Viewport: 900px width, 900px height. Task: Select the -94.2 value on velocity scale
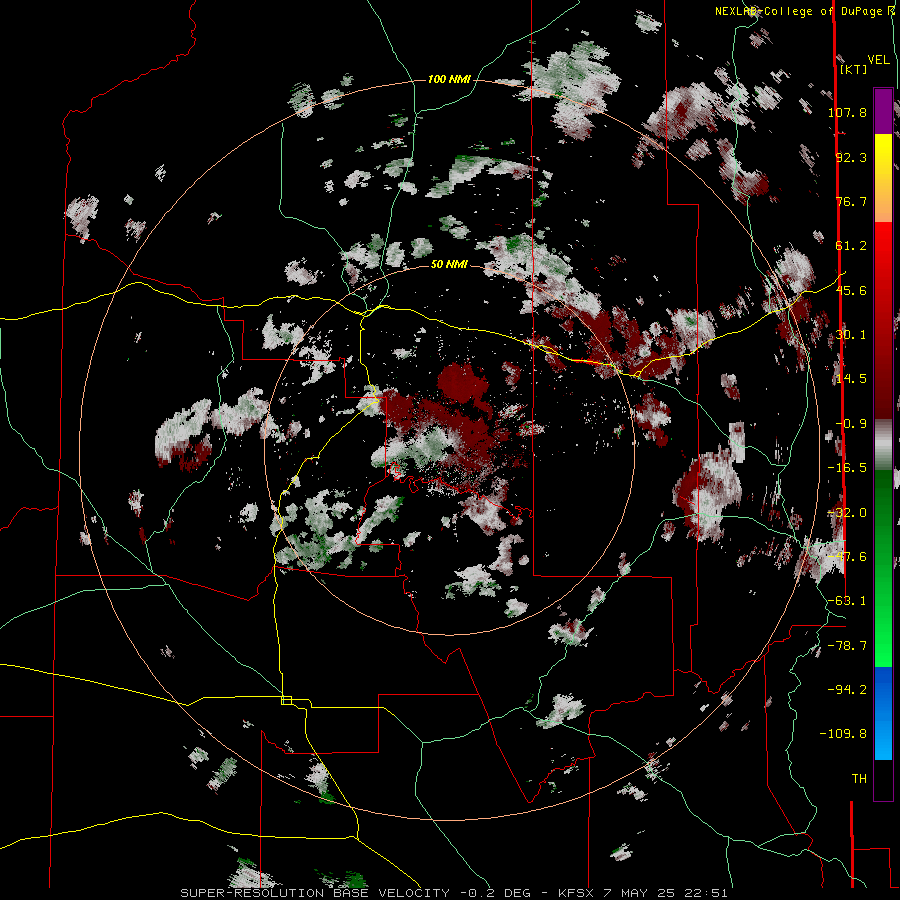pyautogui.click(x=847, y=690)
